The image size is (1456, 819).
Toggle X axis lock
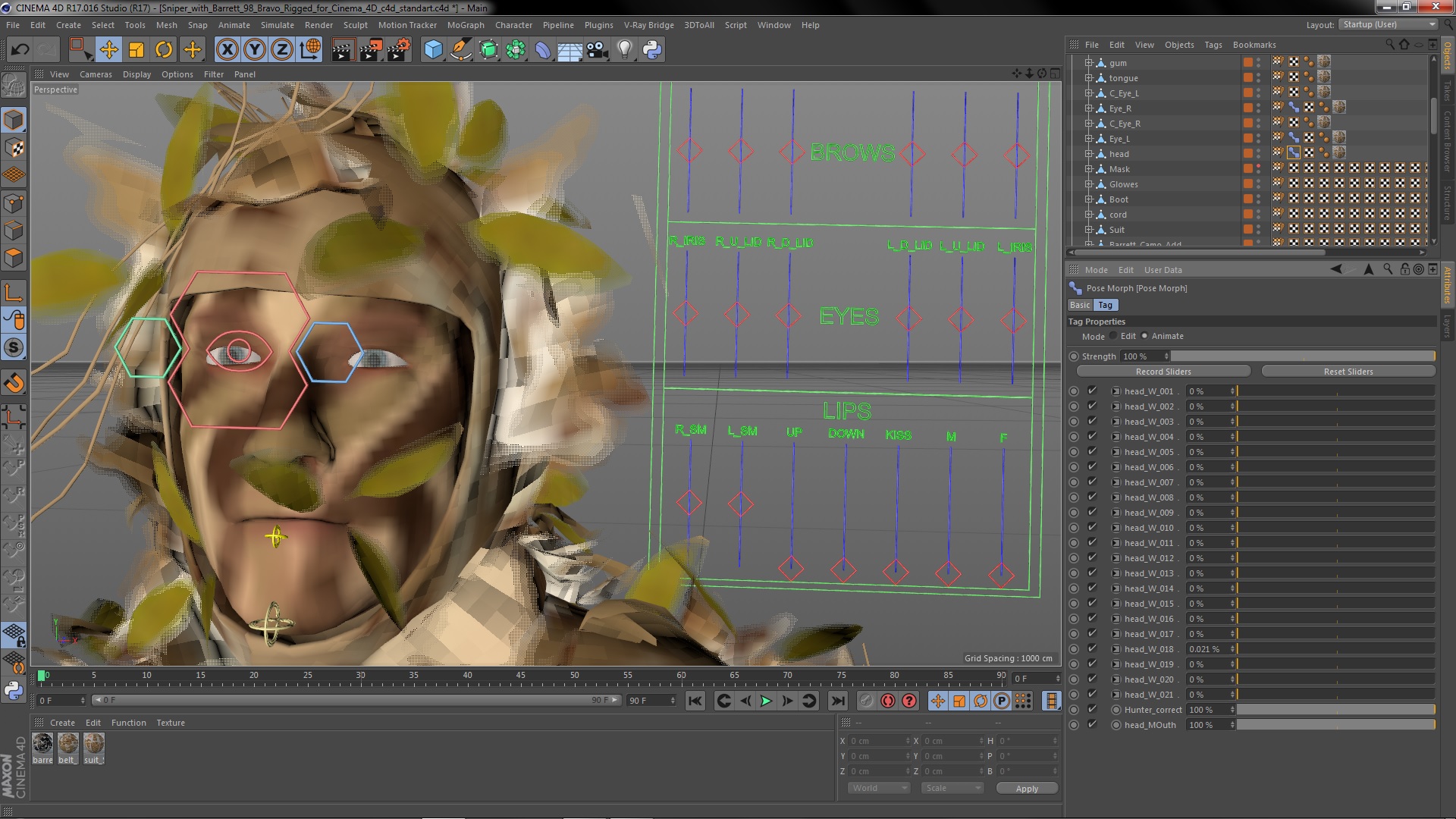click(227, 50)
